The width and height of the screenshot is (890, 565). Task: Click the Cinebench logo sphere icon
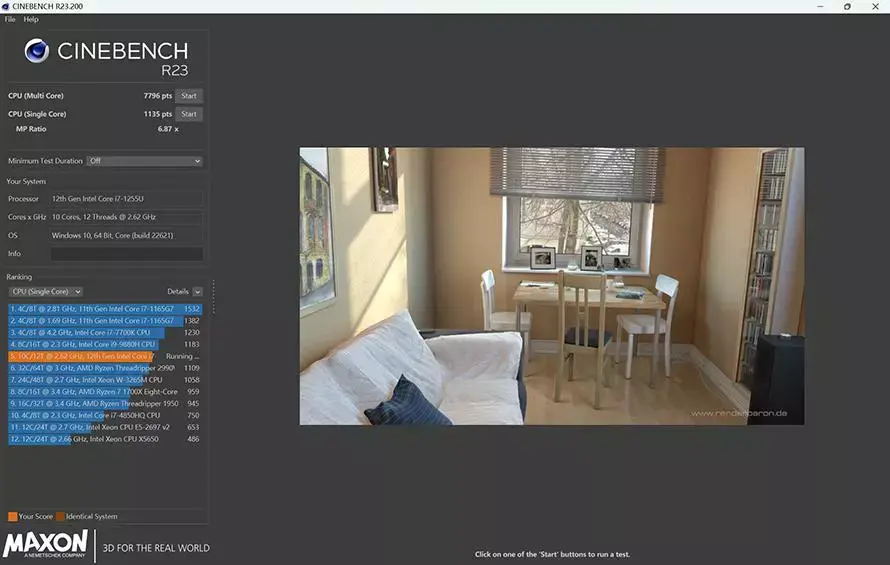[x=37, y=51]
